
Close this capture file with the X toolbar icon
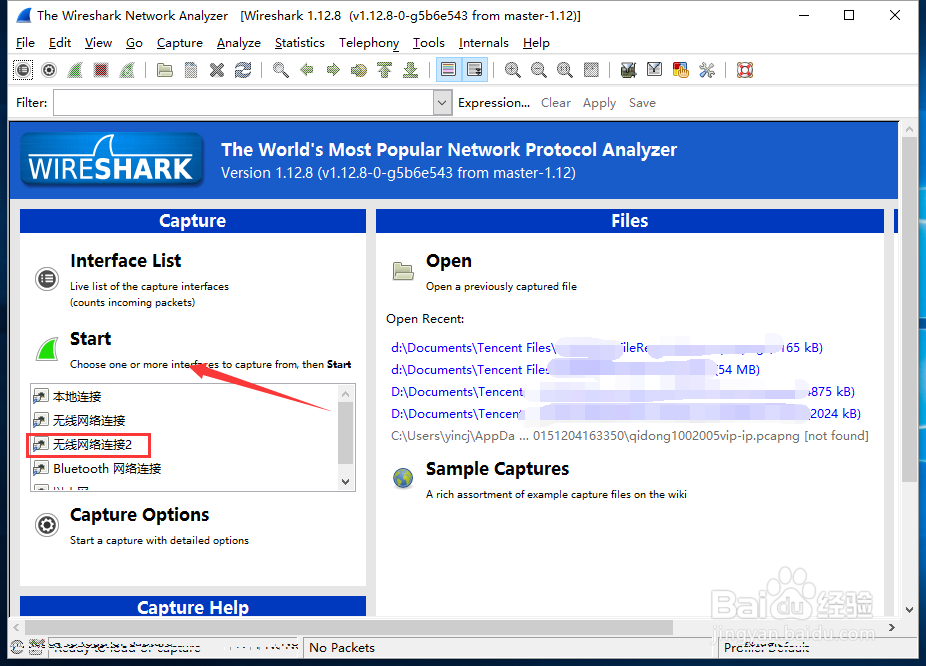pos(217,70)
